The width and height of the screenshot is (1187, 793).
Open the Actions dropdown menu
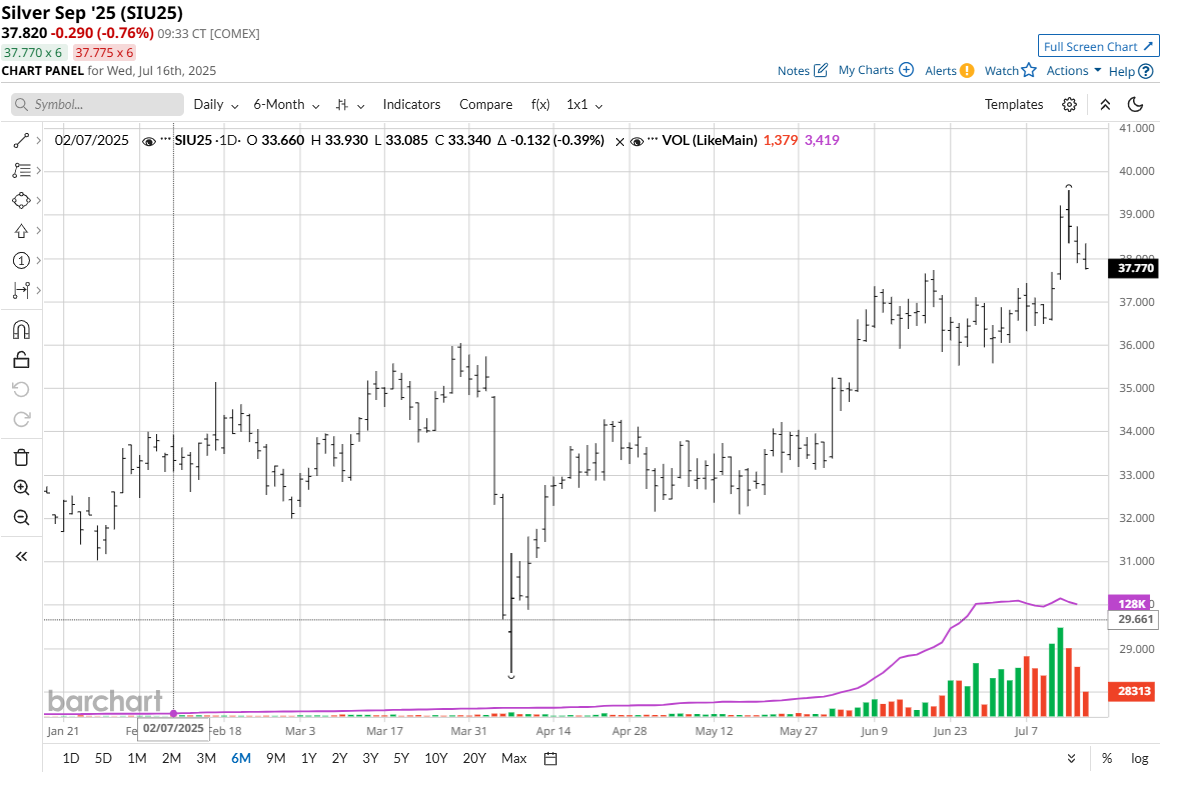coord(1073,70)
